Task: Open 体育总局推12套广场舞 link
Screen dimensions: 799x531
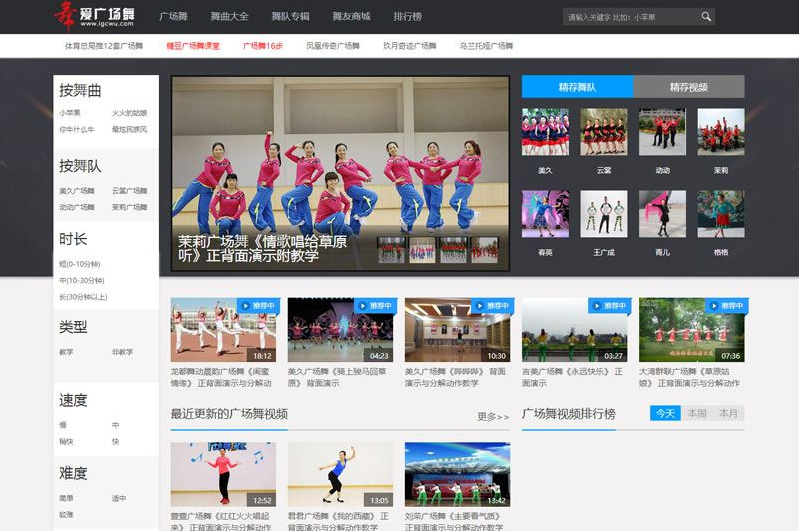Action: pos(104,46)
